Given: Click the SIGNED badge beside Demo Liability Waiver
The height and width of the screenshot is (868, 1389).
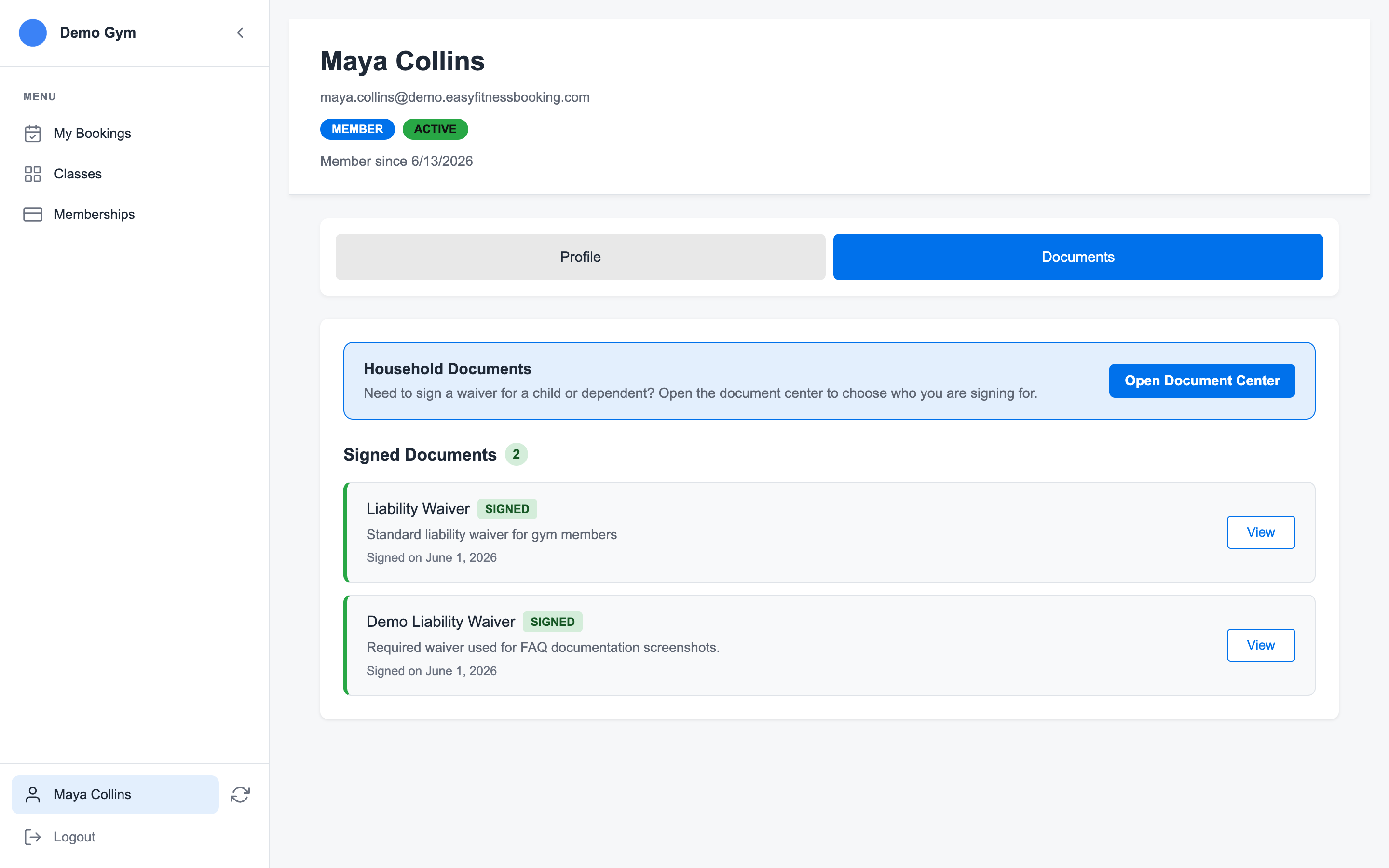Looking at the screenshot, I should (x=552, y=622).
